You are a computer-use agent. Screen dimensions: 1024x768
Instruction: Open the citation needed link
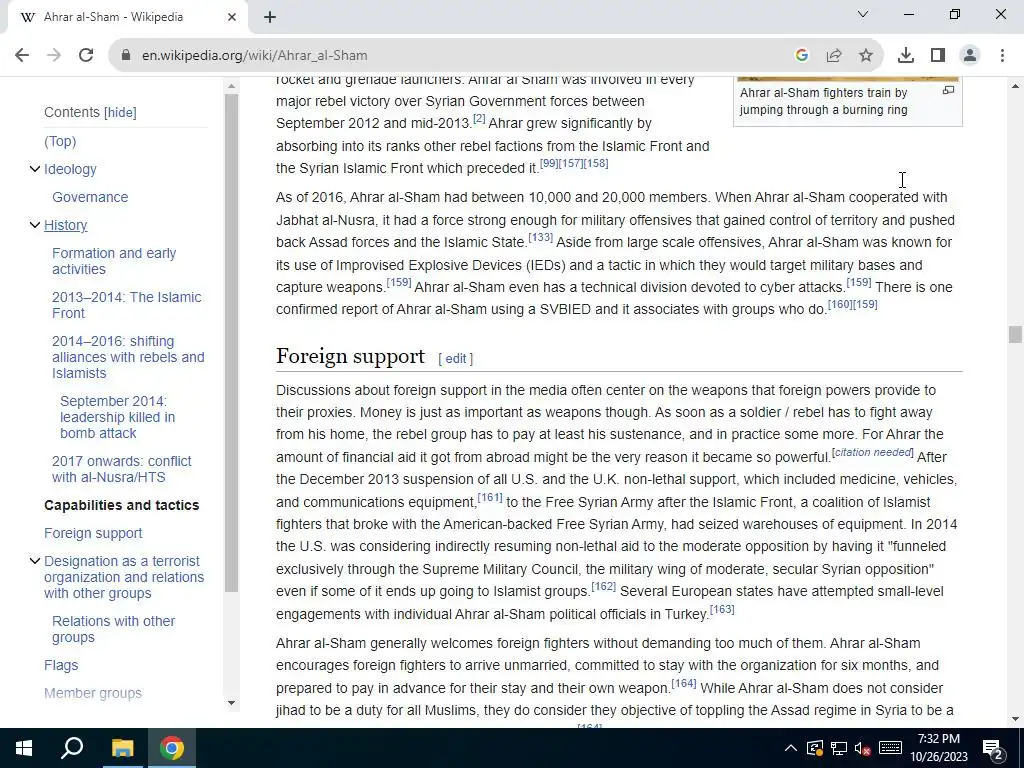click(x=873, y=452)
